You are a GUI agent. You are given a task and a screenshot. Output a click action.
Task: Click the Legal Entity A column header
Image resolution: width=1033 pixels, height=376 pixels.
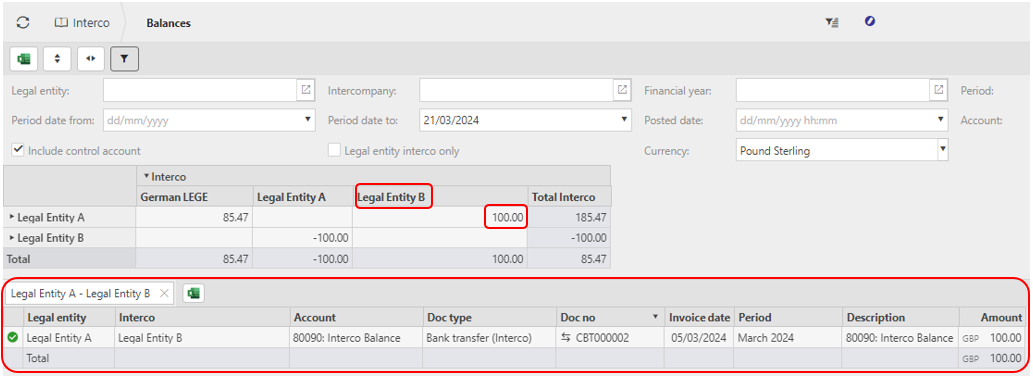tap(302, 196)
